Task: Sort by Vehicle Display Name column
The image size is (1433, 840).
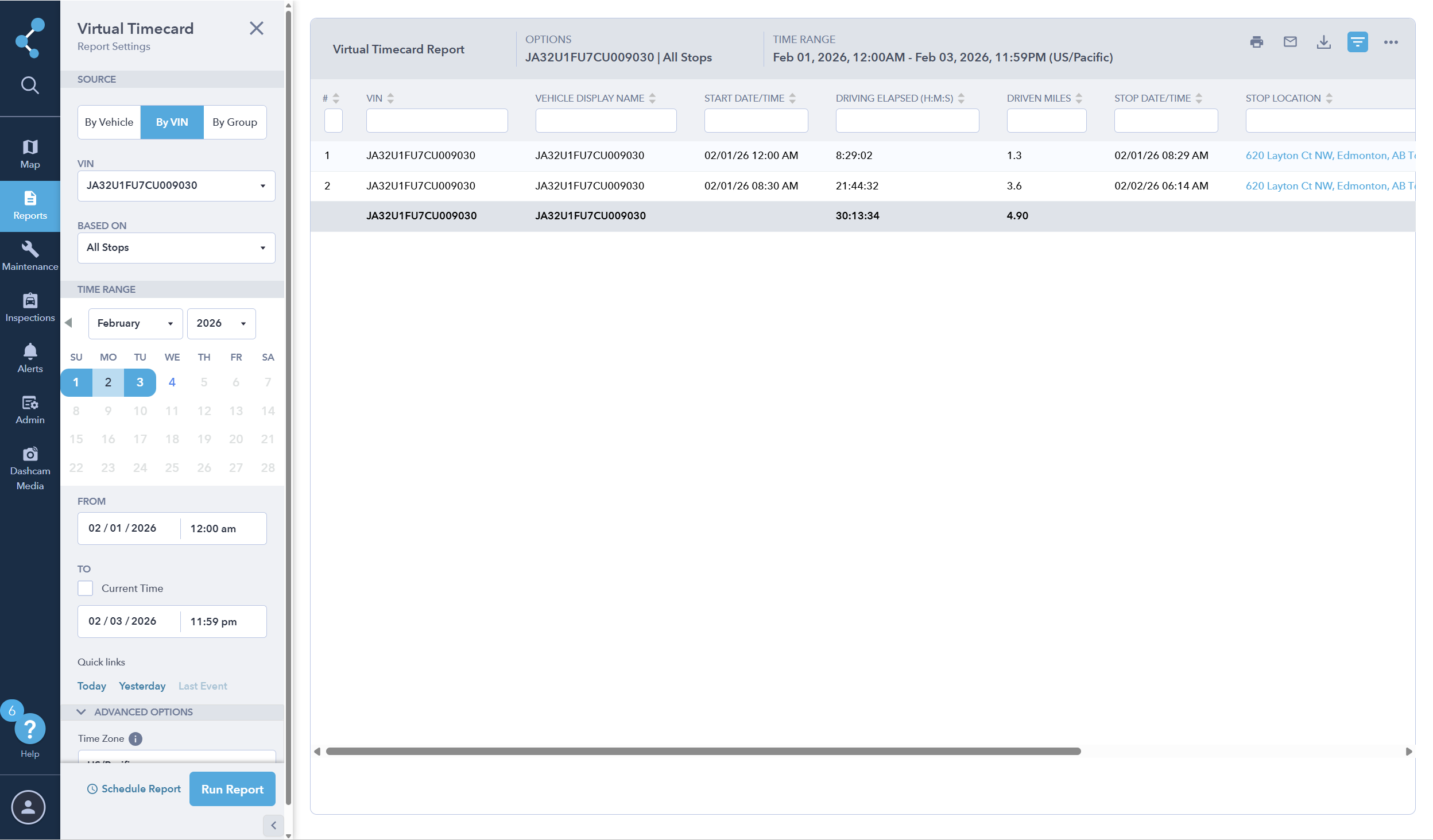Action: (x=652, y=98)
